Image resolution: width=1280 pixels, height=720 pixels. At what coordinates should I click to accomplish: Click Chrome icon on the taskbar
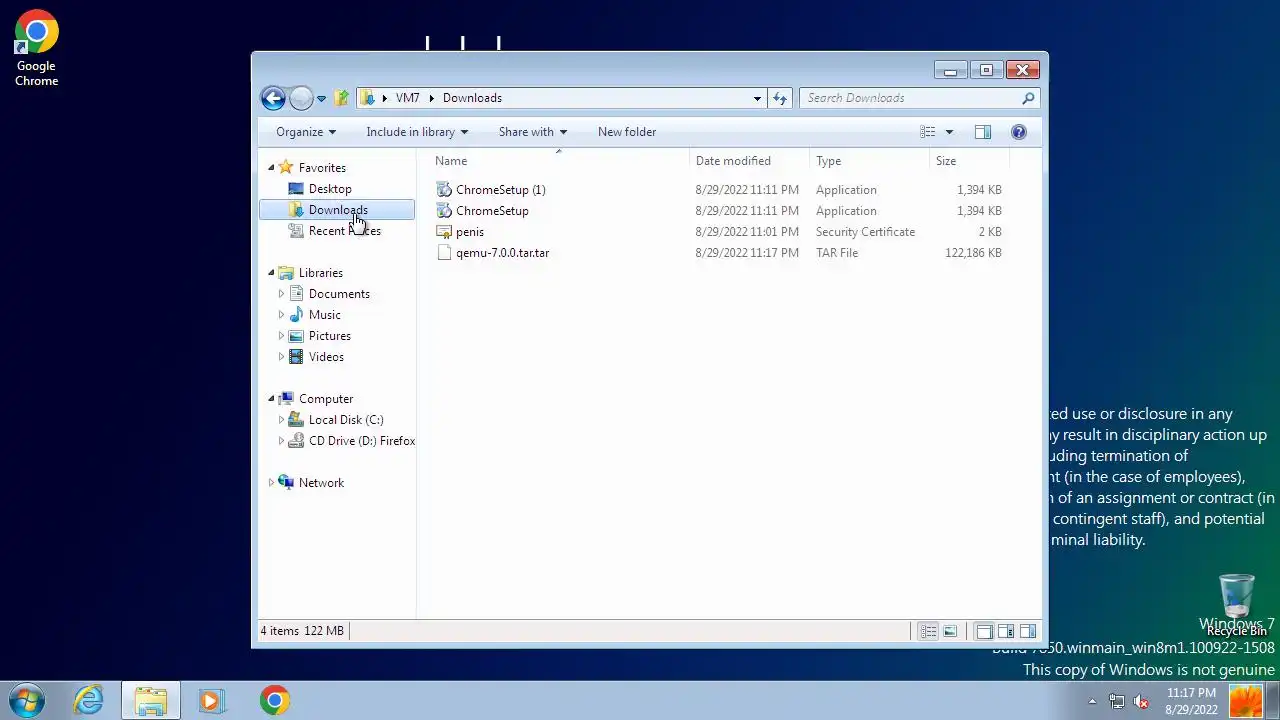[x=274, y=700]
